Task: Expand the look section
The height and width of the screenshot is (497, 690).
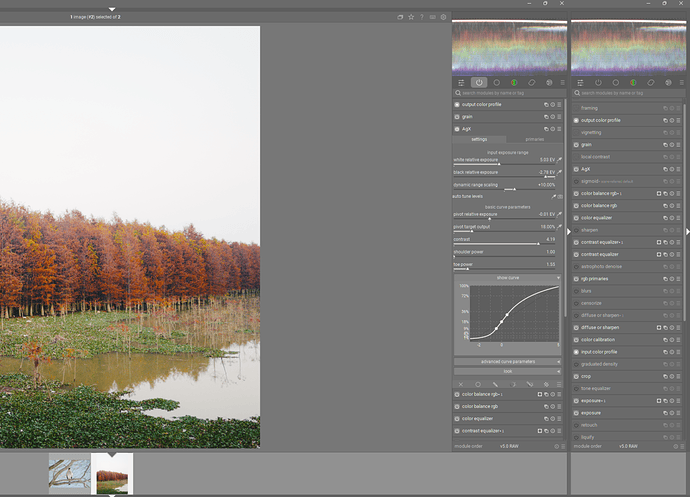Action: (x=508, y=371)
